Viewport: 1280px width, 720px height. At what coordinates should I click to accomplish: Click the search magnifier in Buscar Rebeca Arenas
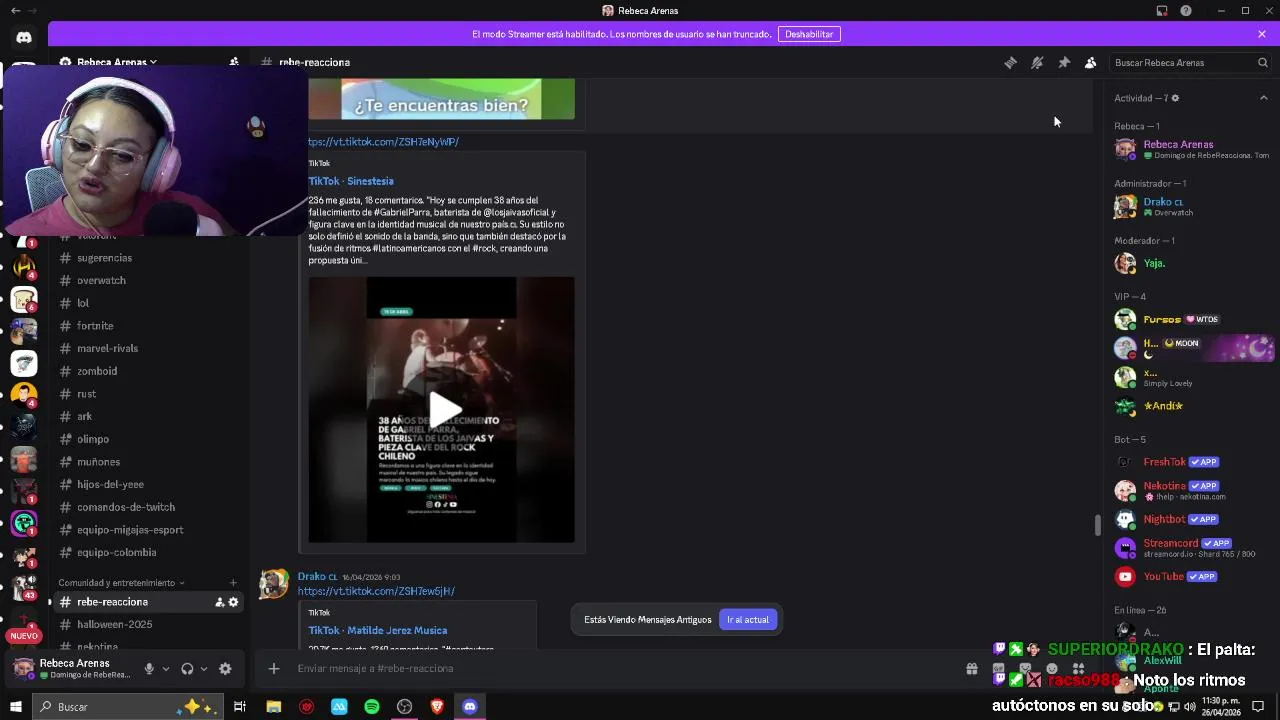(1262, 62)
